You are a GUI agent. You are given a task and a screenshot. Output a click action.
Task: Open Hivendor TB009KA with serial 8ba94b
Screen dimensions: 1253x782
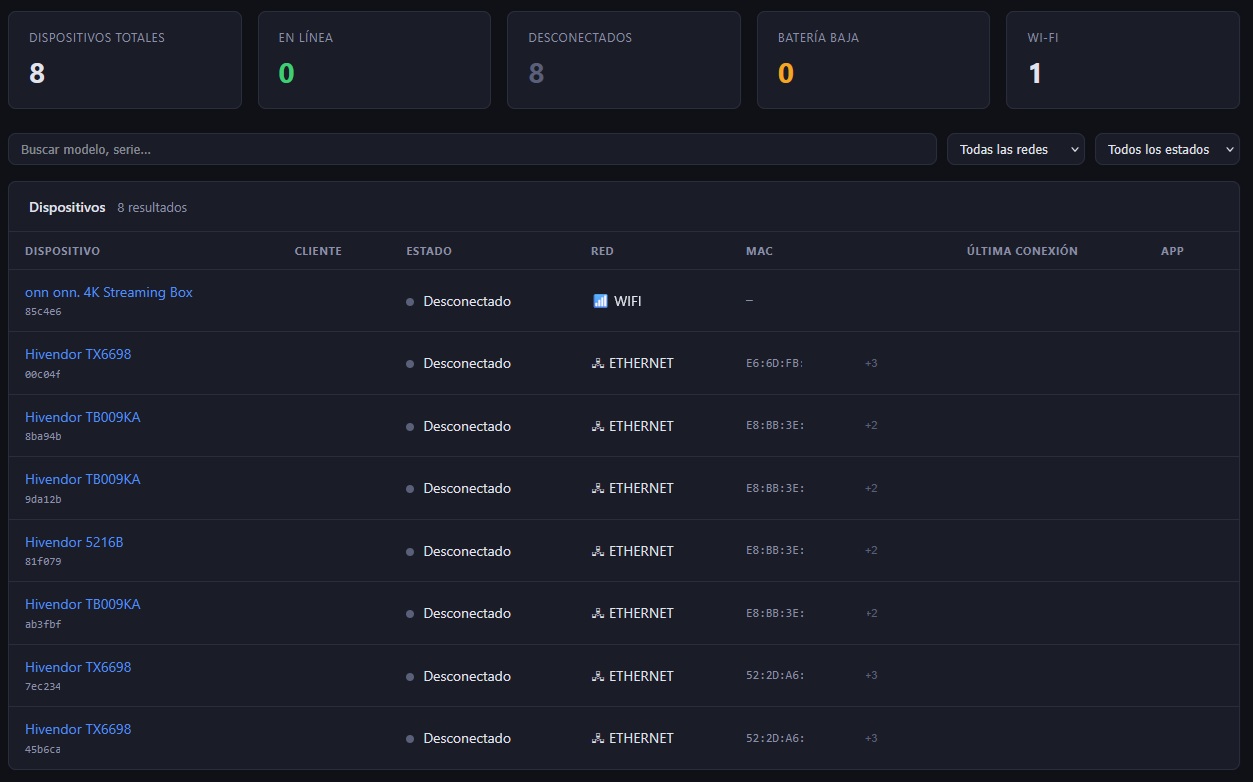[83, 417]
